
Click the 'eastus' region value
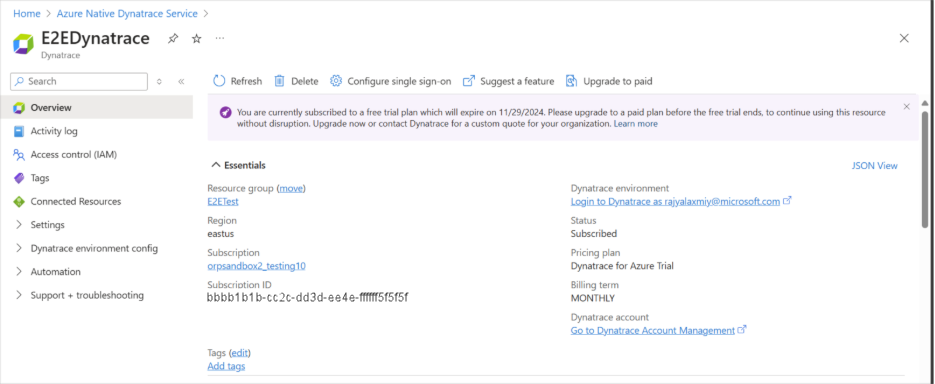click(x=222, y=234)
